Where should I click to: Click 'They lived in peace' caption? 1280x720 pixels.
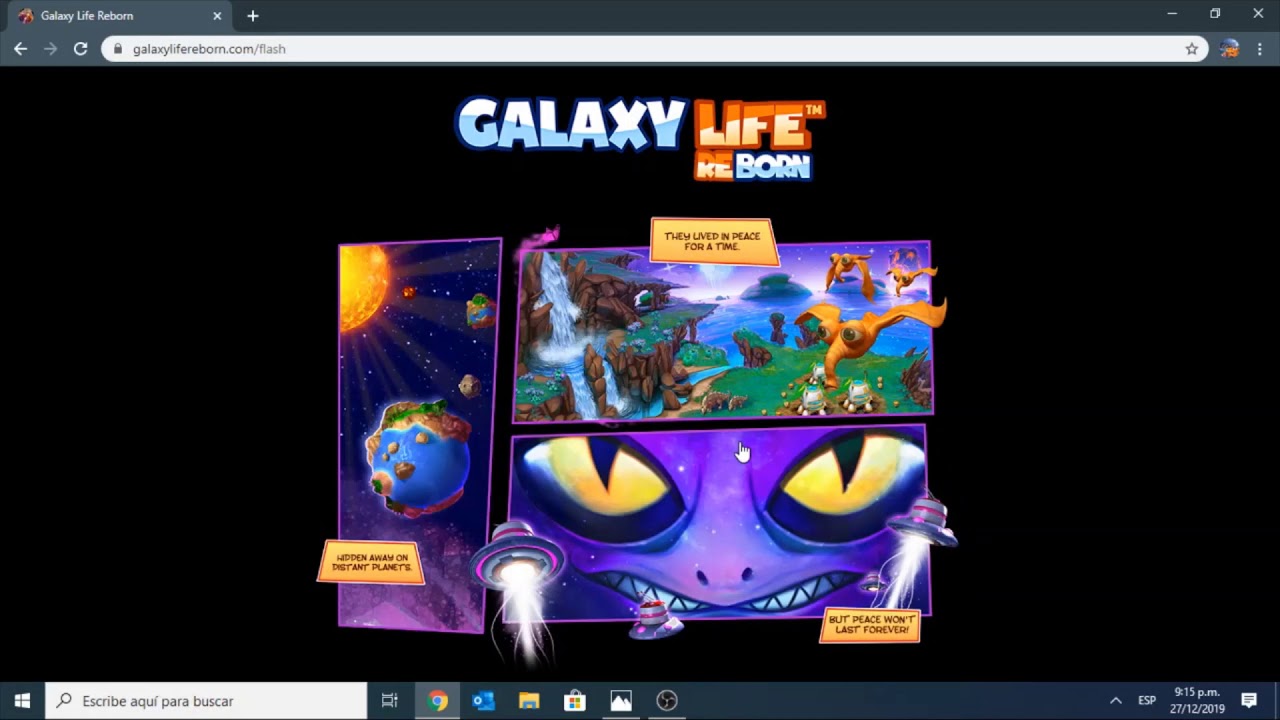[x=713, y=241]
